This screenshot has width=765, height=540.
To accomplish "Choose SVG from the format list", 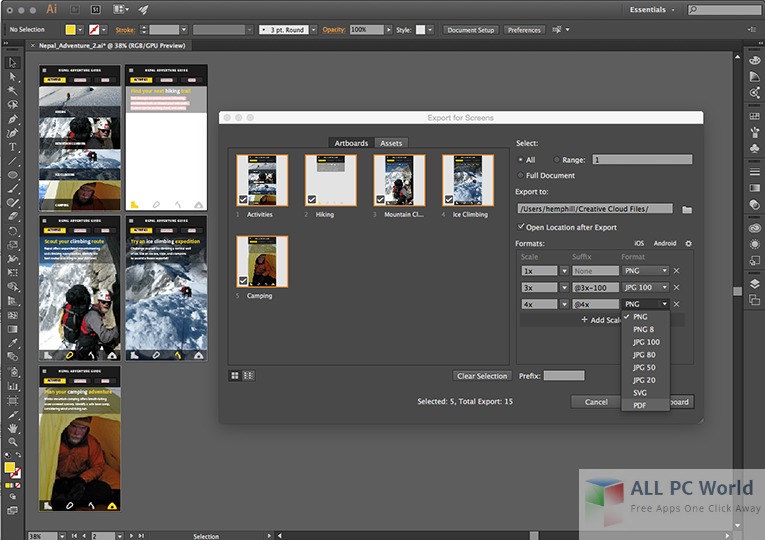I will pos(640,392).
